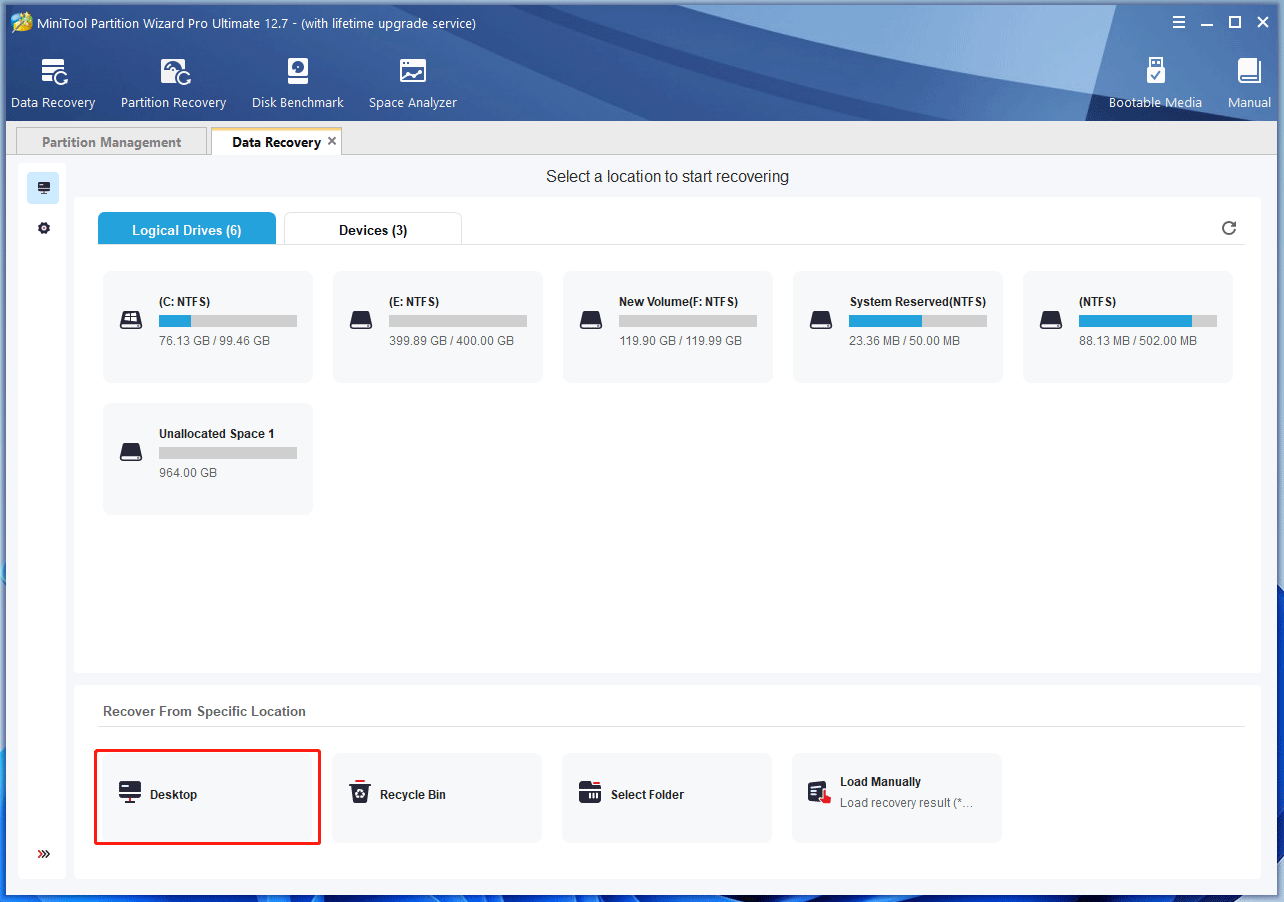Expand sidebar with double-chevron icon

pyautogui.click(x=43, y=854)
